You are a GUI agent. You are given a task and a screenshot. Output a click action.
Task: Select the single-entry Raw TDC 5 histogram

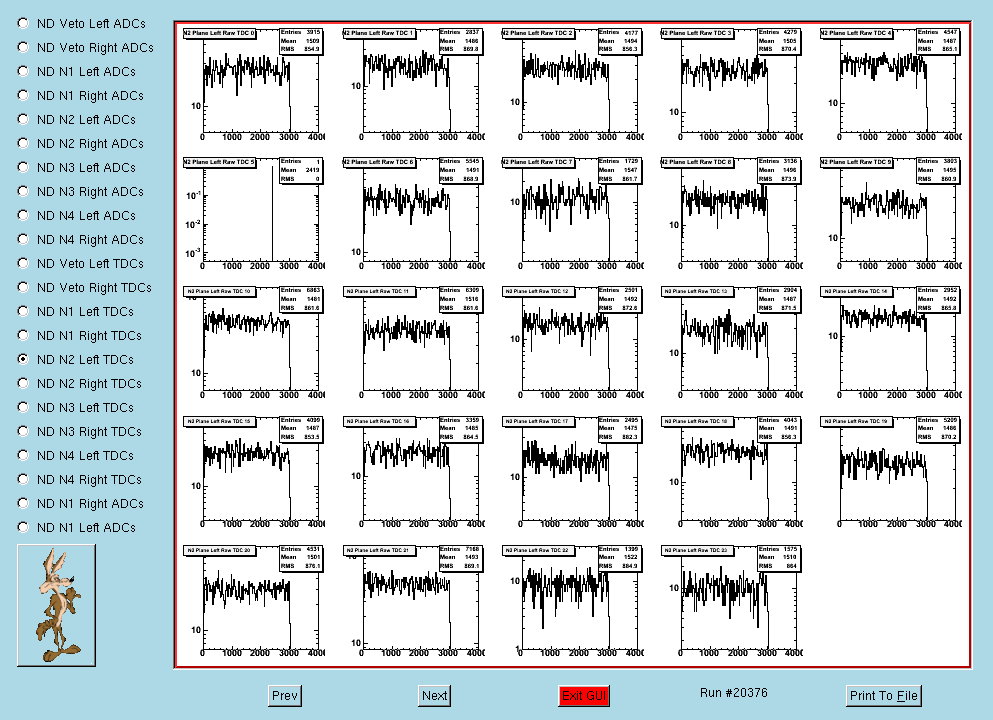point(253,213)
